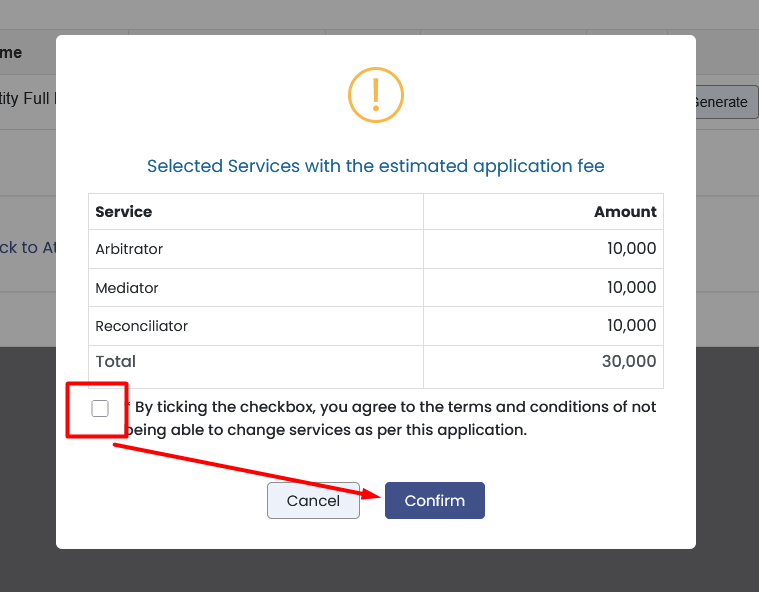Click the selected services heading text
Viewport: 759px width, 592px height.
pos(376,166)
